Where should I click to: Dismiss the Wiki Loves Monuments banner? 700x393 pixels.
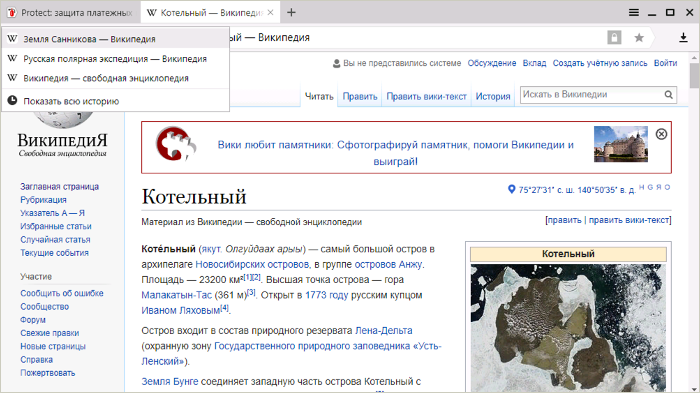point(661,134)
